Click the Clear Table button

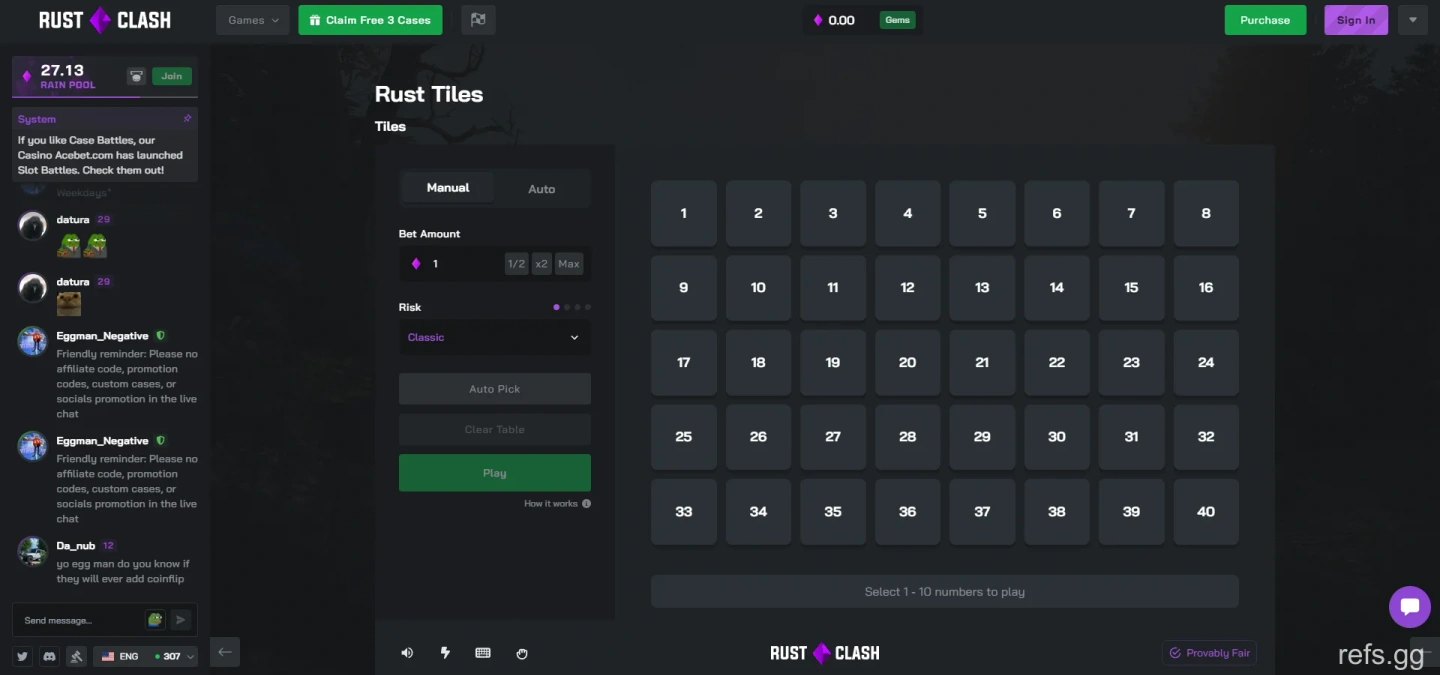[495, 429]
